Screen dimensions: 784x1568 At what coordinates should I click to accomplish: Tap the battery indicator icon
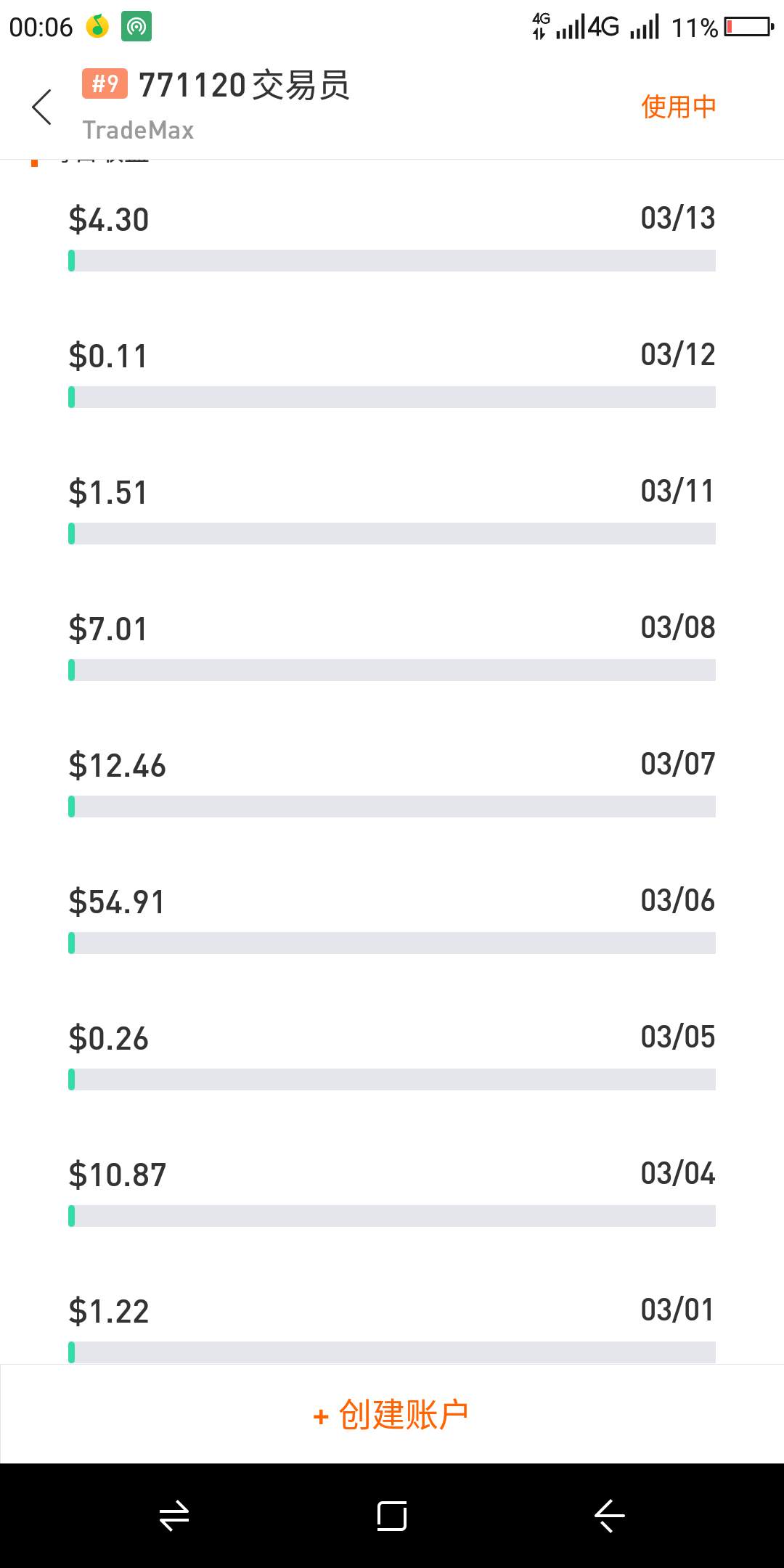point(749,28)
